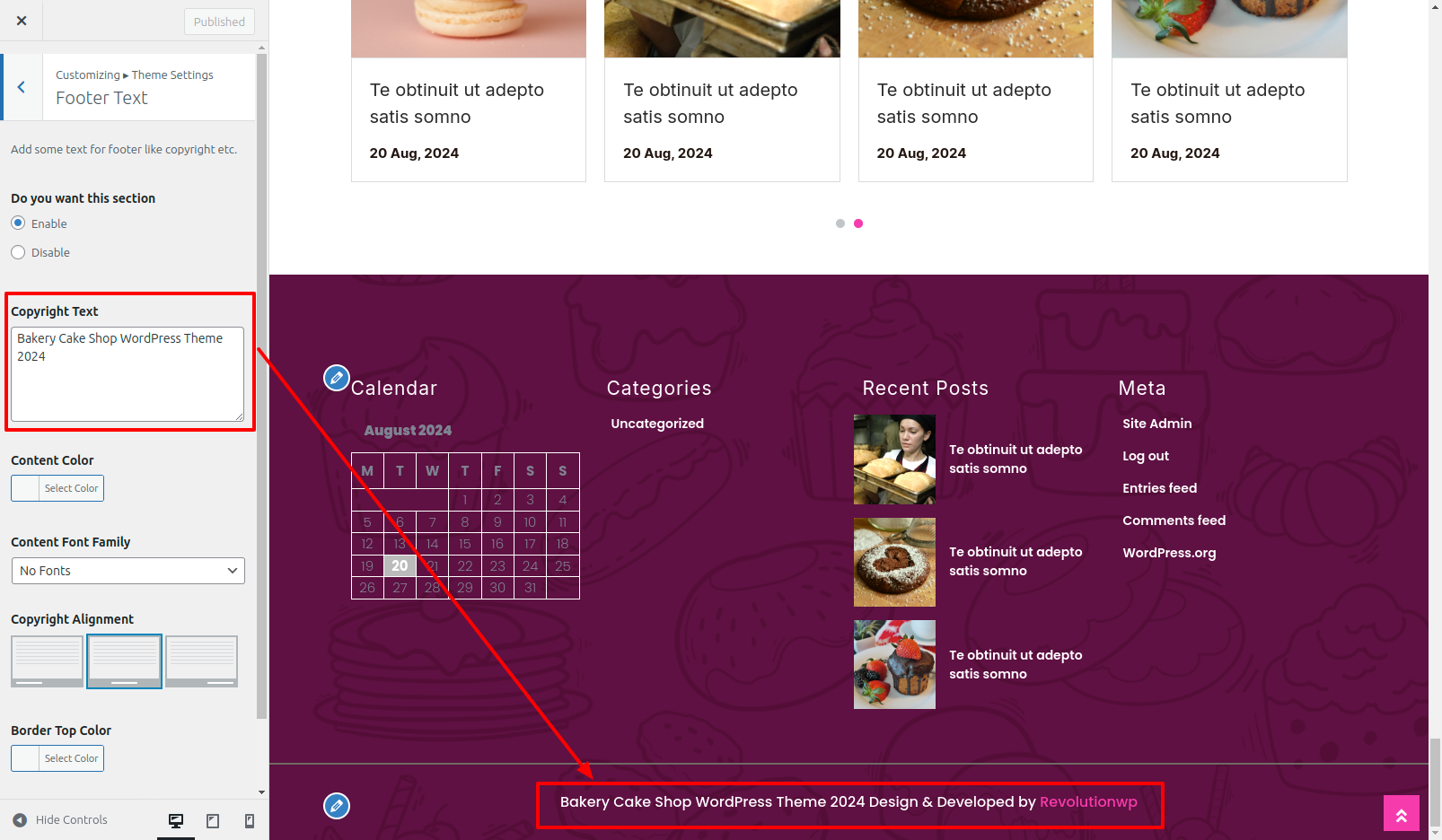Choose the center copyright alignment option
Screen dimensions: 1442x840
point(124,661)
